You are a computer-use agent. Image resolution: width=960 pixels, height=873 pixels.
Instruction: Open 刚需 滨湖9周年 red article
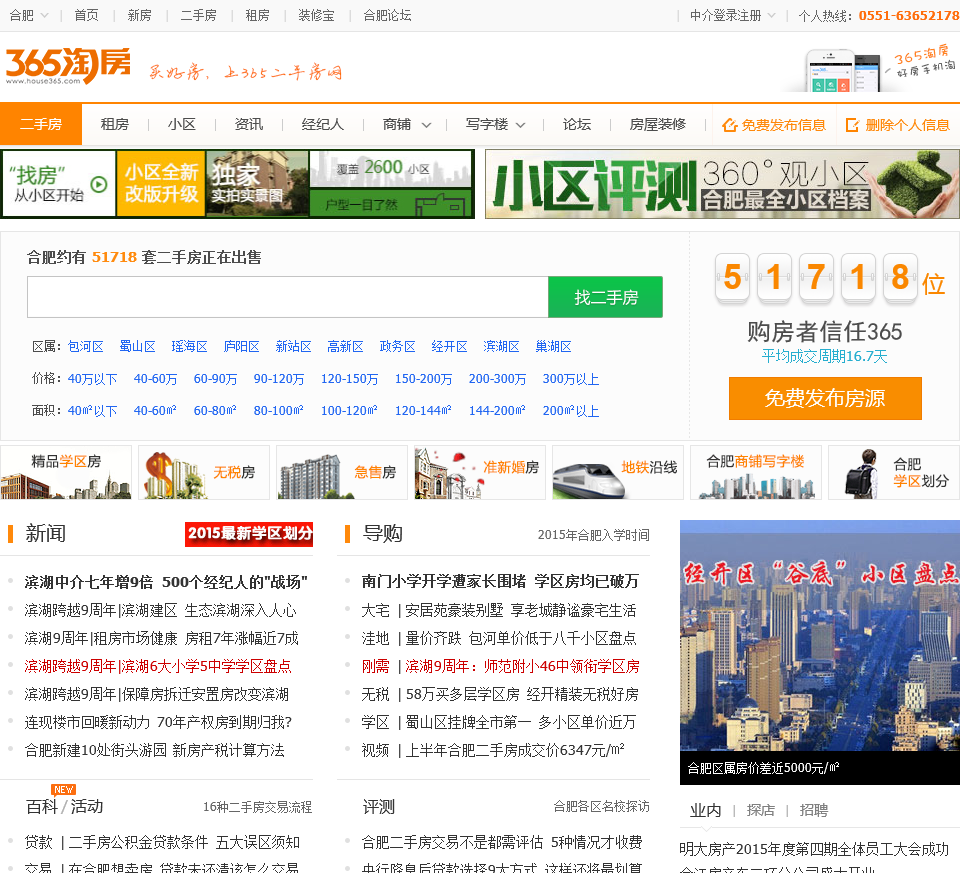[500, 666]
